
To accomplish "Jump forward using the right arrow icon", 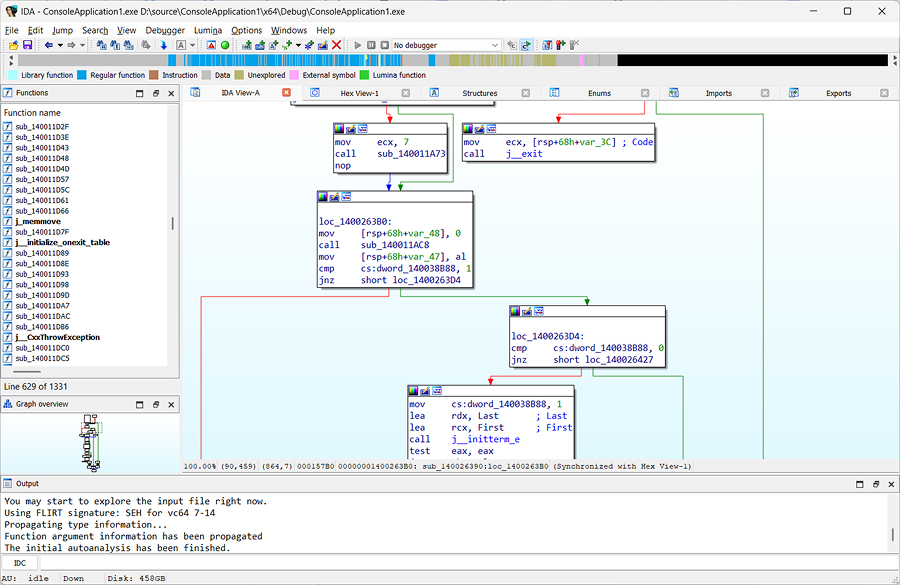I will click(71, 45).
